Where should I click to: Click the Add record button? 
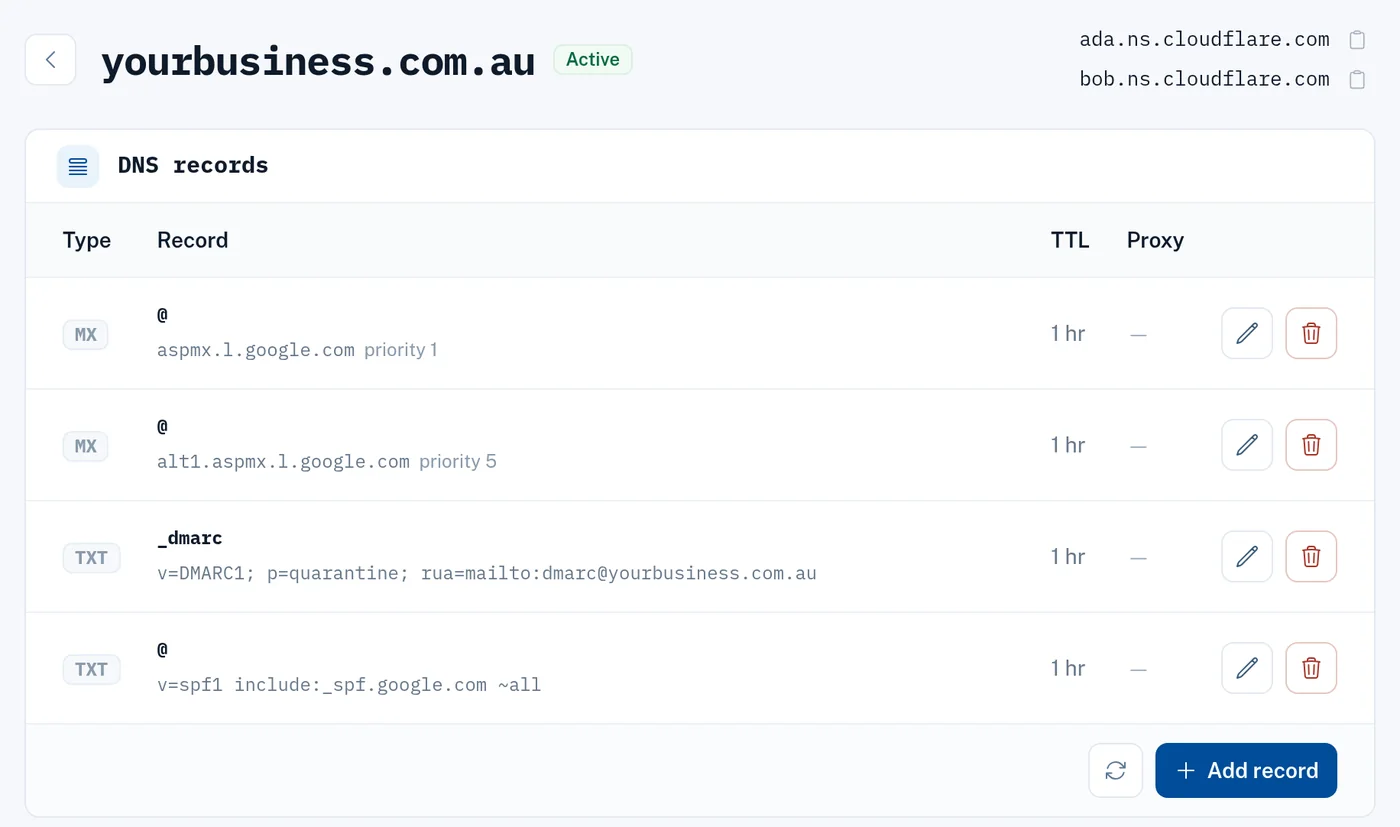coord(1246,770)
